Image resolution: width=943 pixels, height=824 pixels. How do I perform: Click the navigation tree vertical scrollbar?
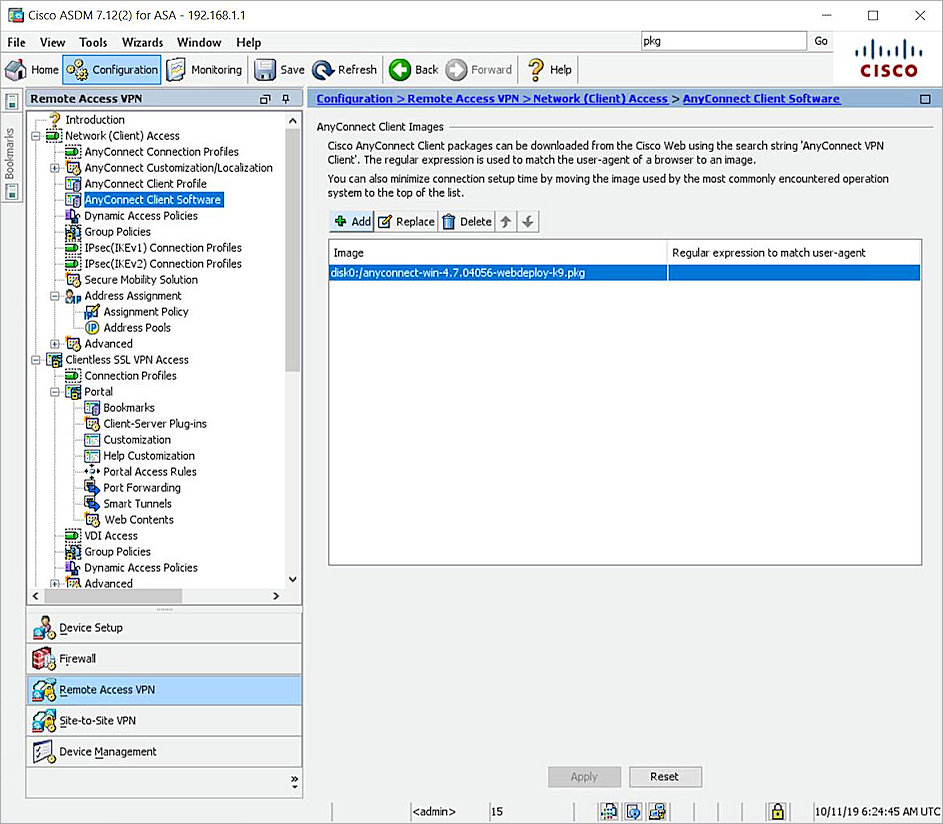pos(292,250)
